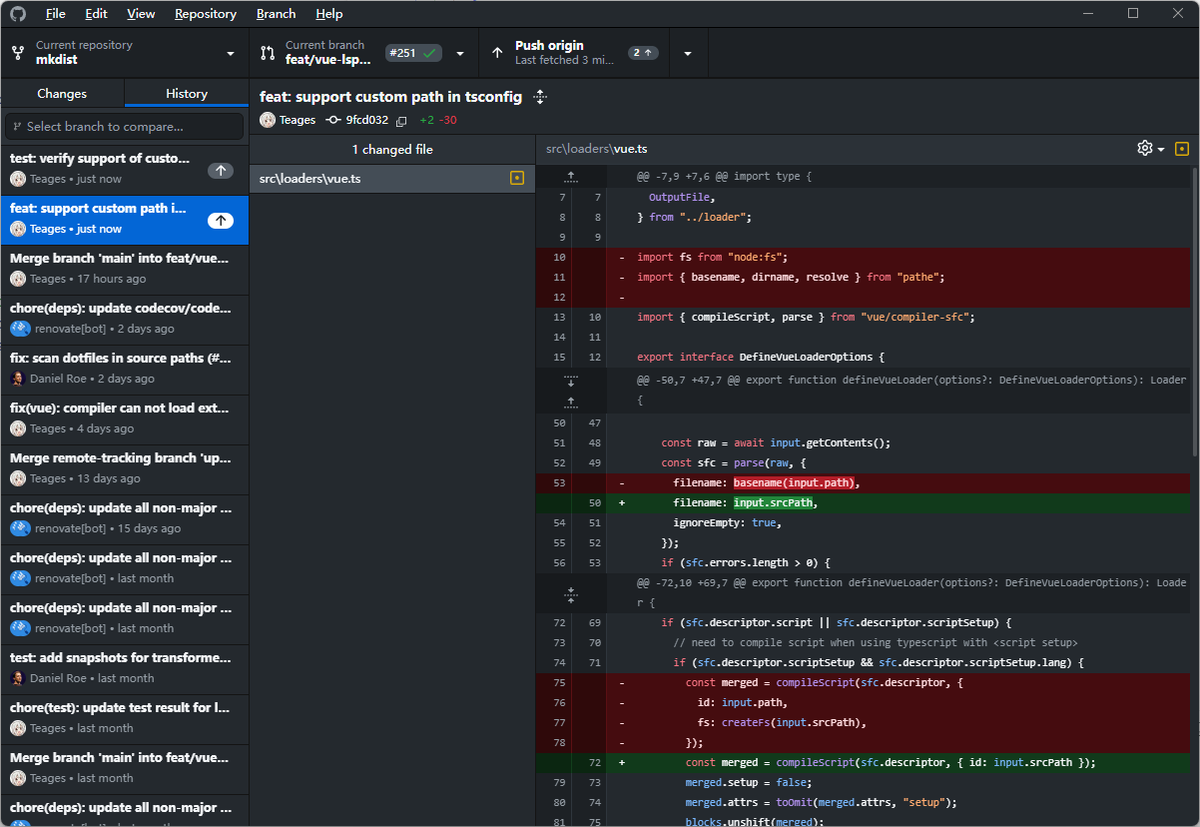Copy the commit SHA 9fcd032

click(x=401, y=119)
